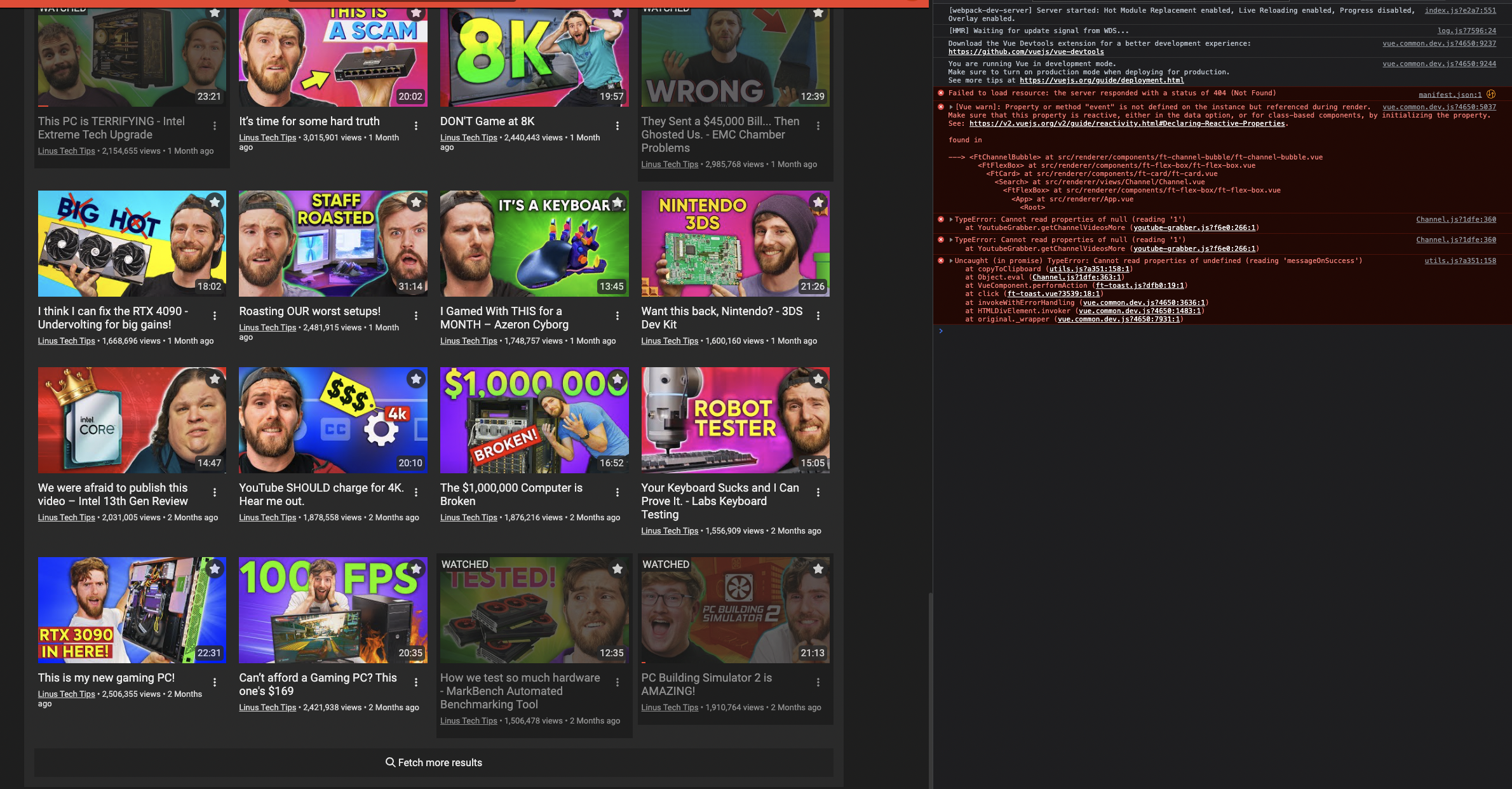1512x789 pixels.
Task: Open three-dot menu for $1,000,000 Computer is Broken
Action: (617, 492)
